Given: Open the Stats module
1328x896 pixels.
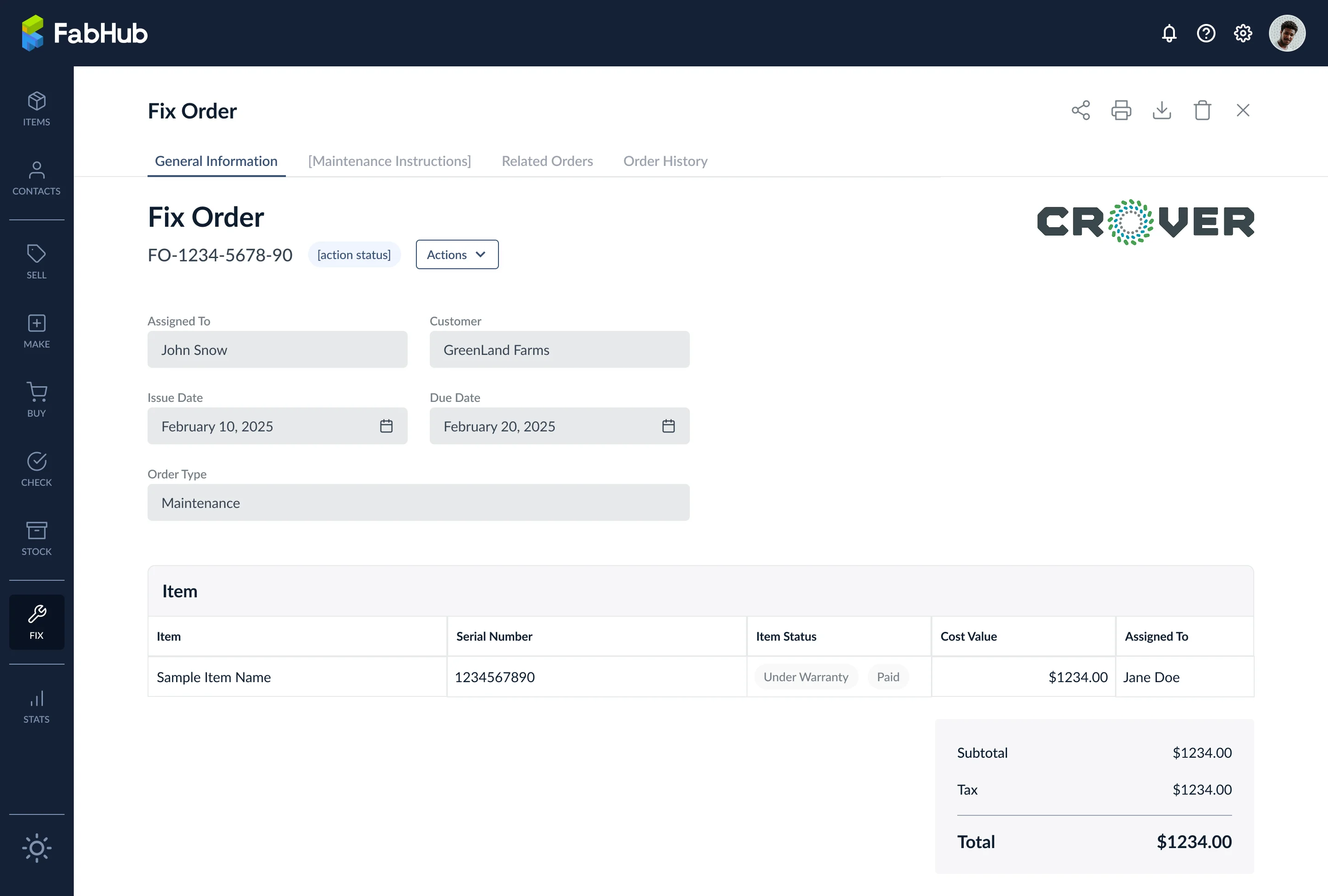Looking at the screenshot, I should point(36,707).
